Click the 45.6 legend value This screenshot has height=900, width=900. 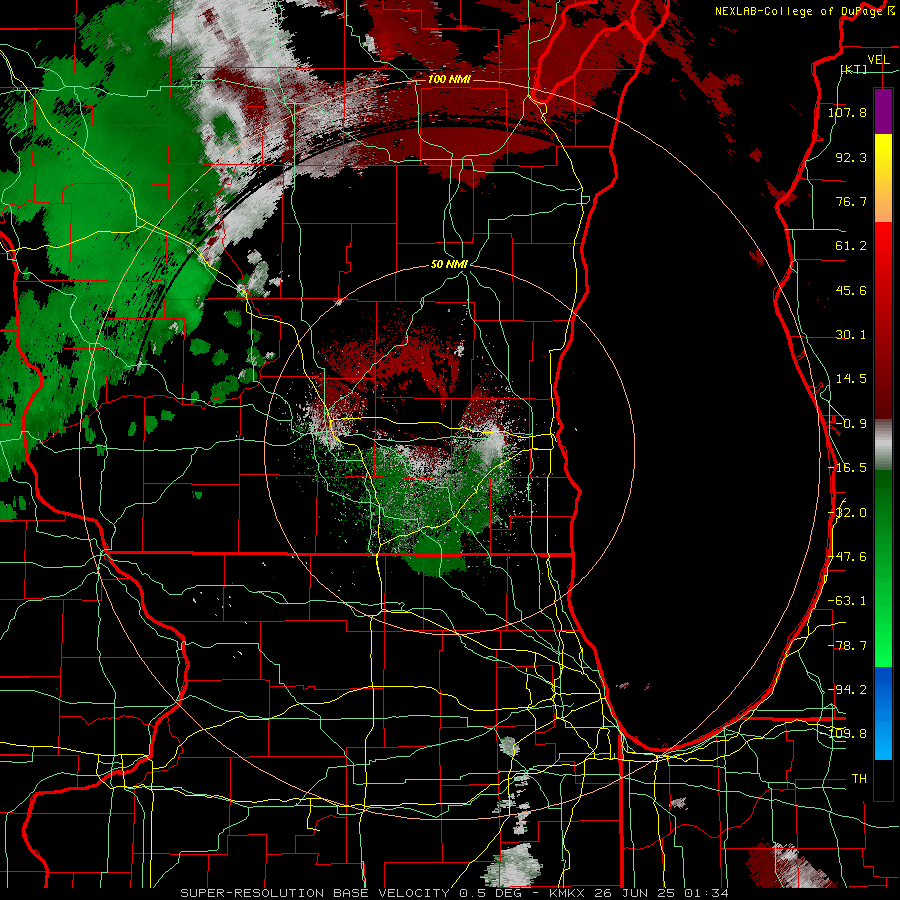click(x=851, y=290)
